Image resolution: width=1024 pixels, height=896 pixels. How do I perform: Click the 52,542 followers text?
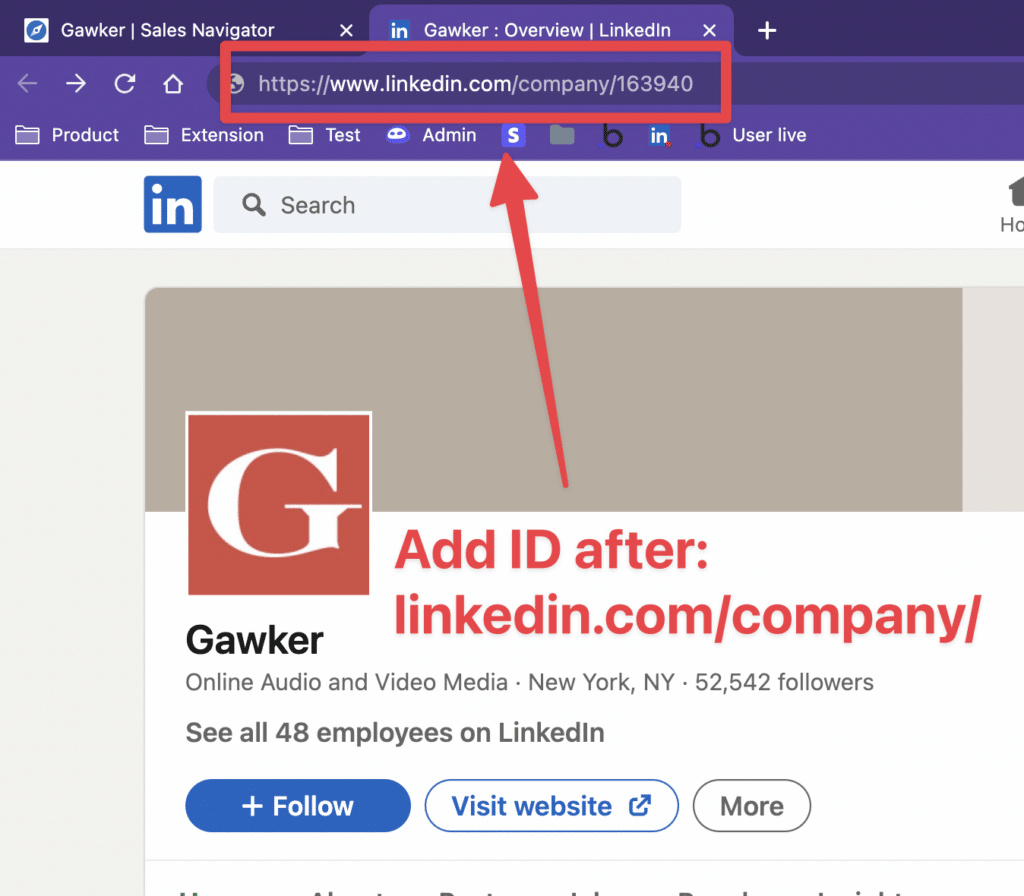coord(784,682)
